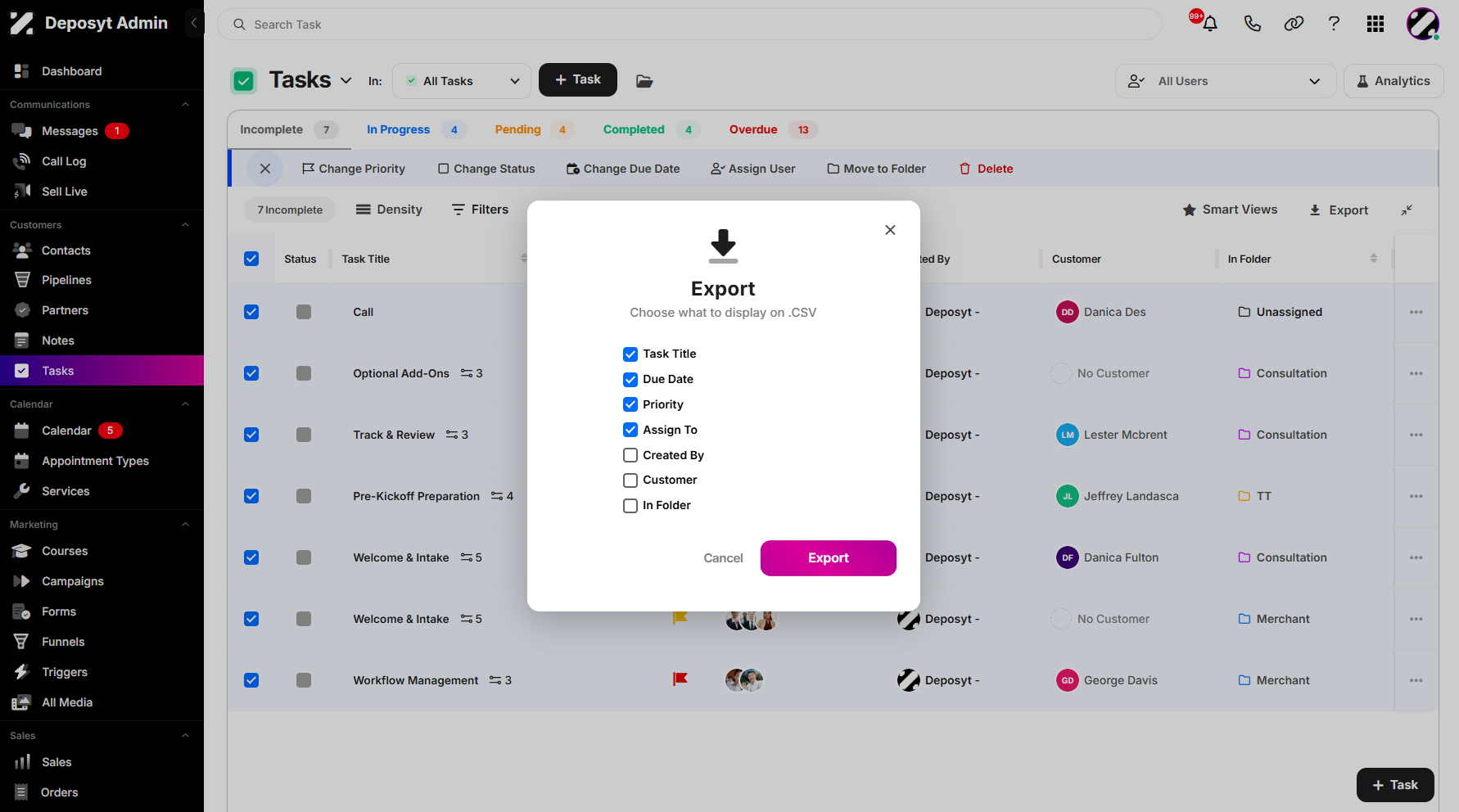This screenshot has width=1459, height=812.
Task: Uncheck the Assign To export option
Action: (630, 430)
